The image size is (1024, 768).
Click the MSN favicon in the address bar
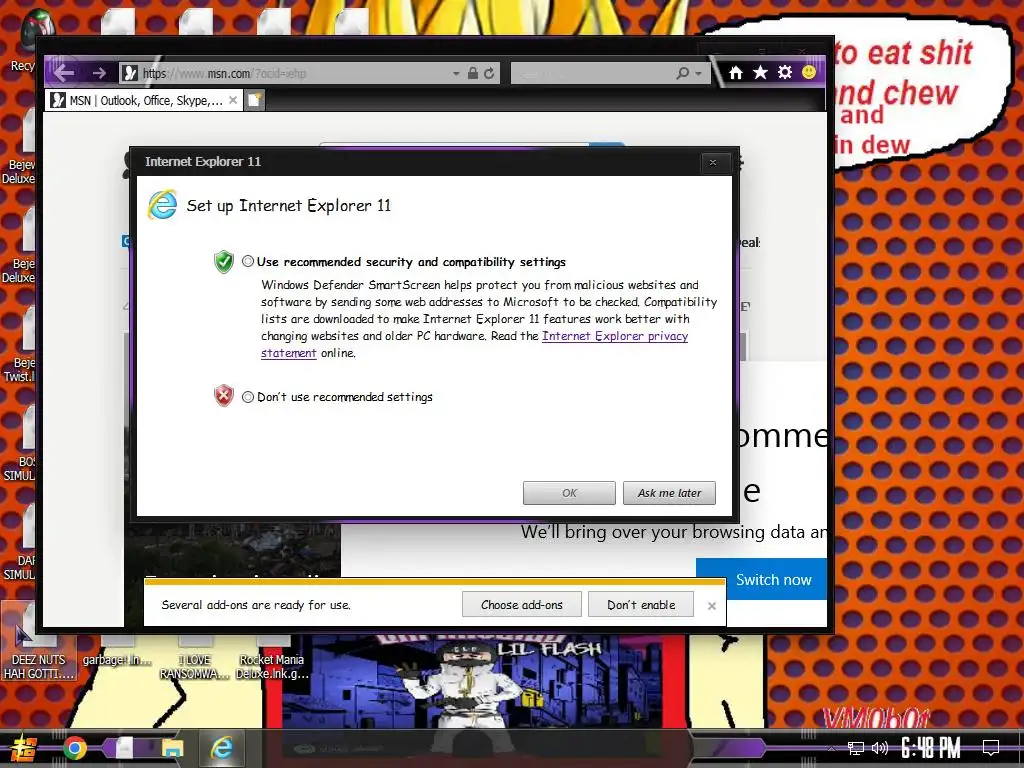pyautogui.click(x=130, y=73)
